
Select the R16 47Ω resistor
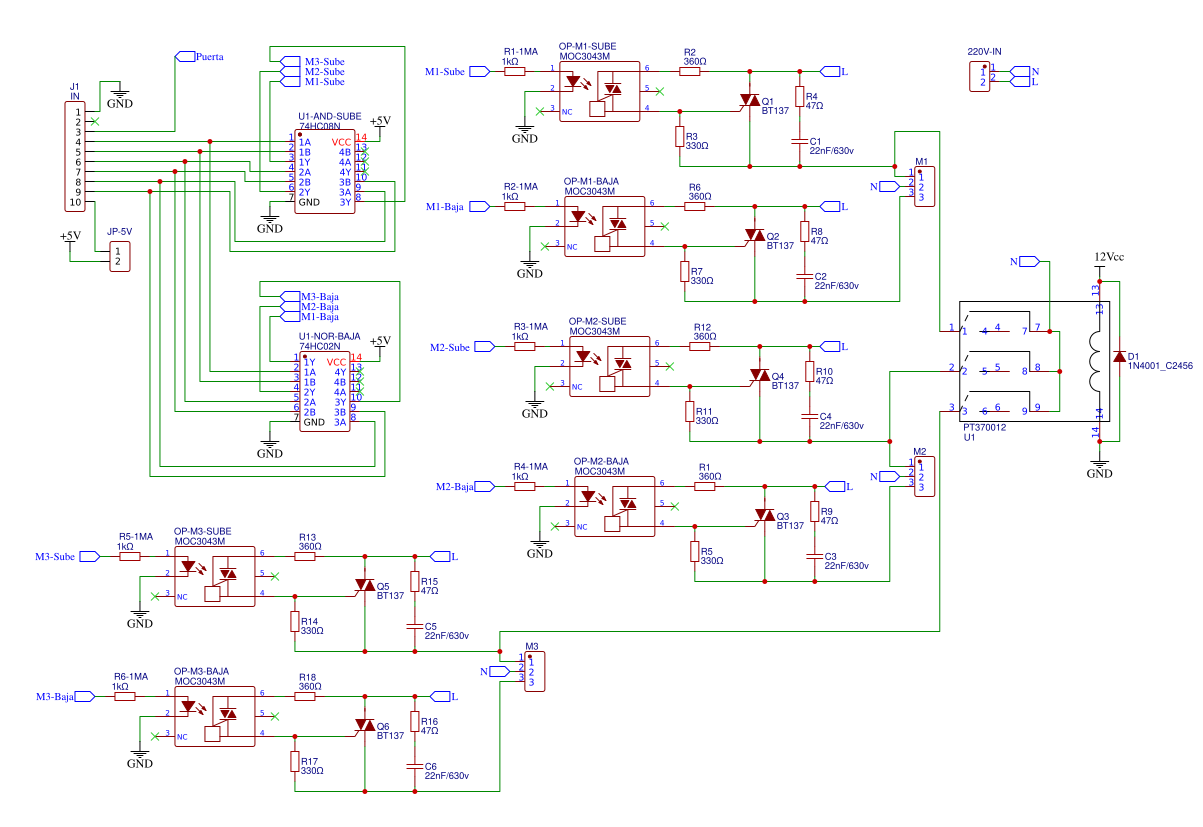(x=414, y=721)
